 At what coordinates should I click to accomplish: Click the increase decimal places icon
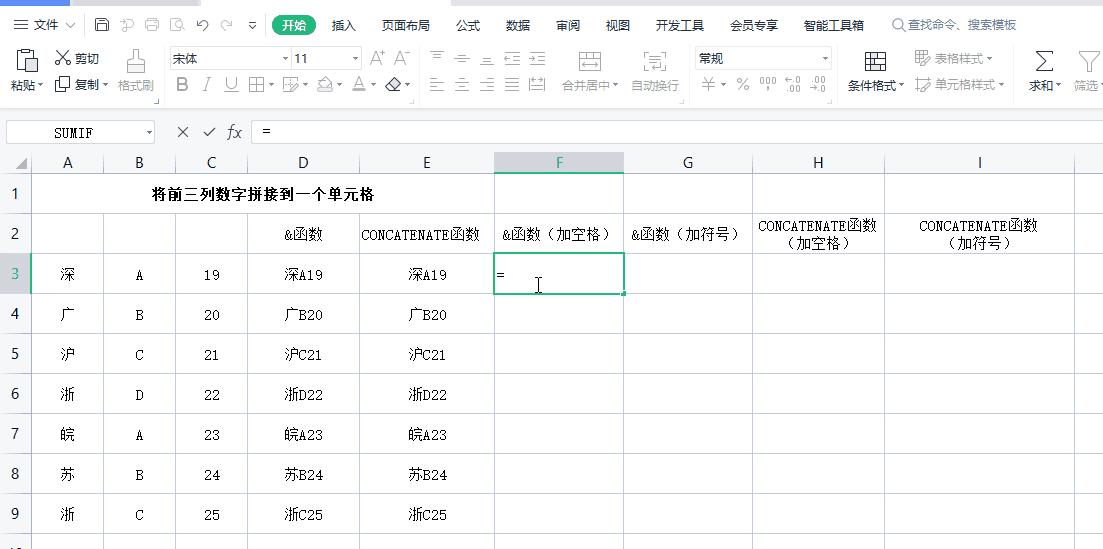[x=793, y=84]
